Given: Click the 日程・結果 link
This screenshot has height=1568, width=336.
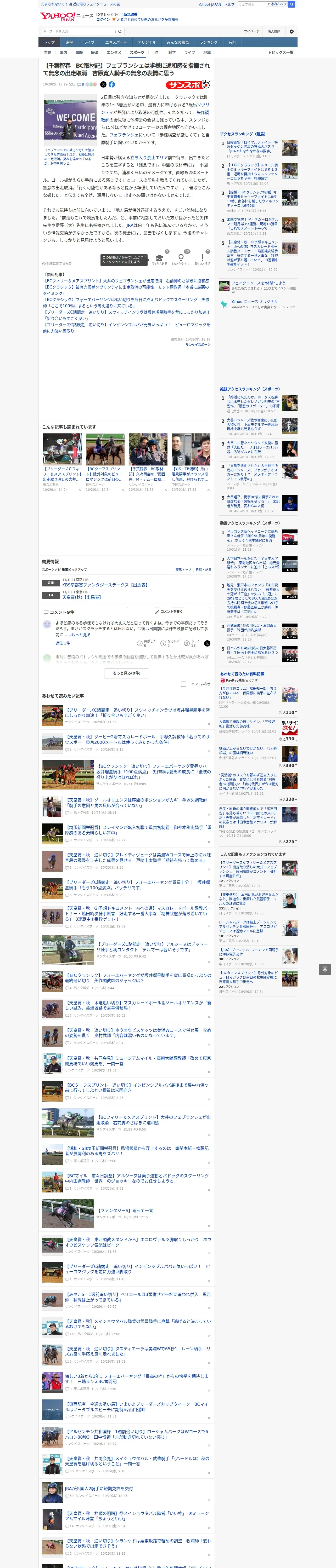Looking at the screenshot, I should coord(203,570).
